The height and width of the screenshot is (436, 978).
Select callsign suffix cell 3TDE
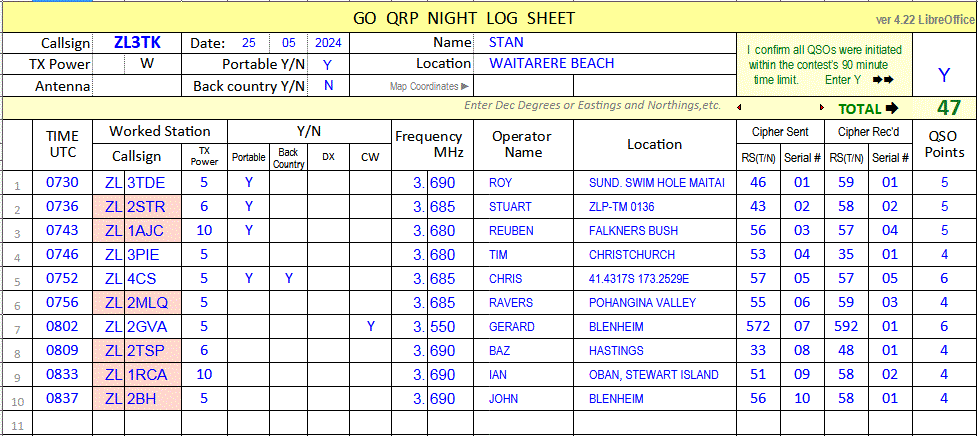pos(153,183)
